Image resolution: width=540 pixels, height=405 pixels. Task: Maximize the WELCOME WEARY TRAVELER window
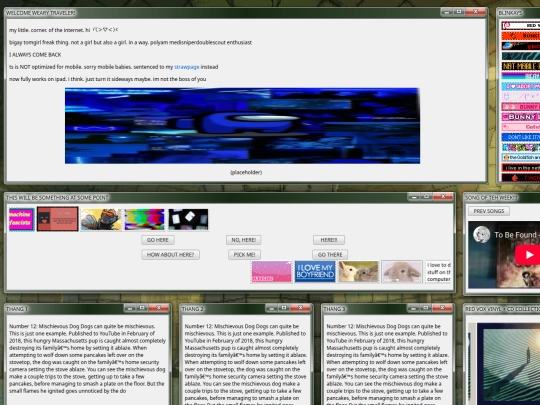(x=459, y=12)
